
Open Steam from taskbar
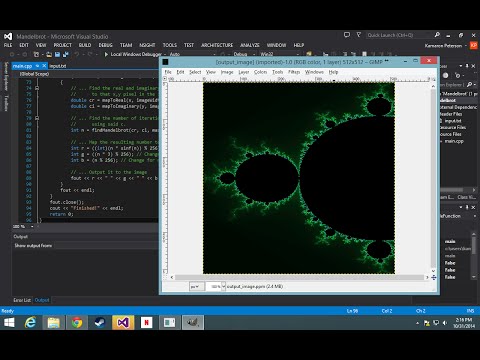pyautogui.click(x=100, y=322)
